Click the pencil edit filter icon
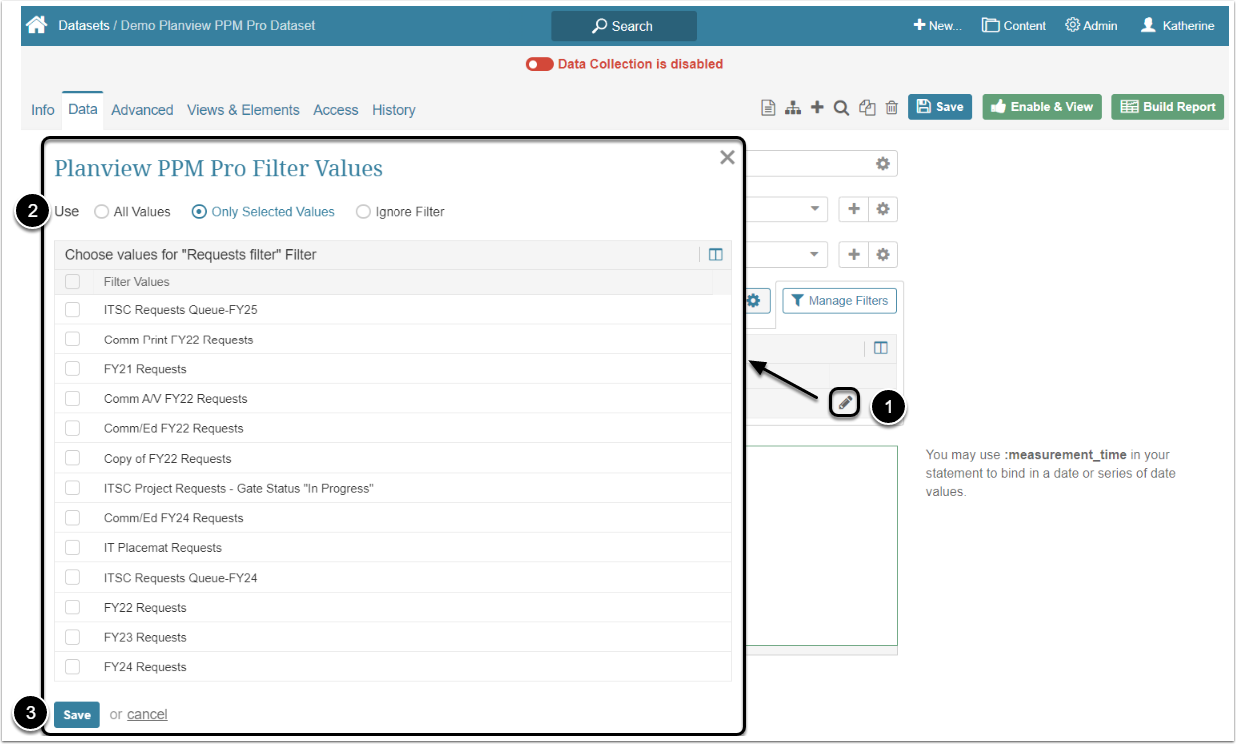 coord(845,403)
